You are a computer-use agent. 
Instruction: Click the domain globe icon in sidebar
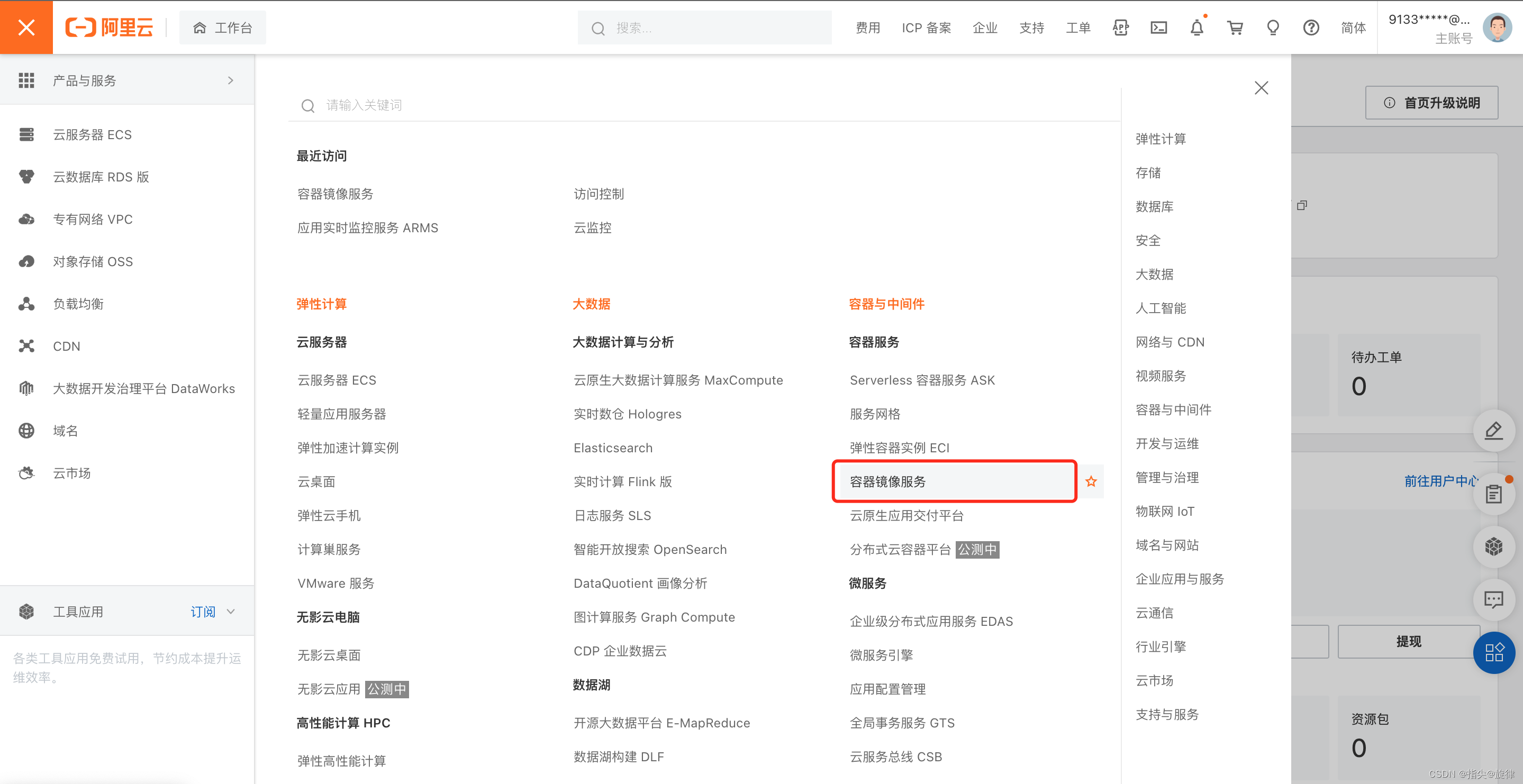[x=26, y=431]
